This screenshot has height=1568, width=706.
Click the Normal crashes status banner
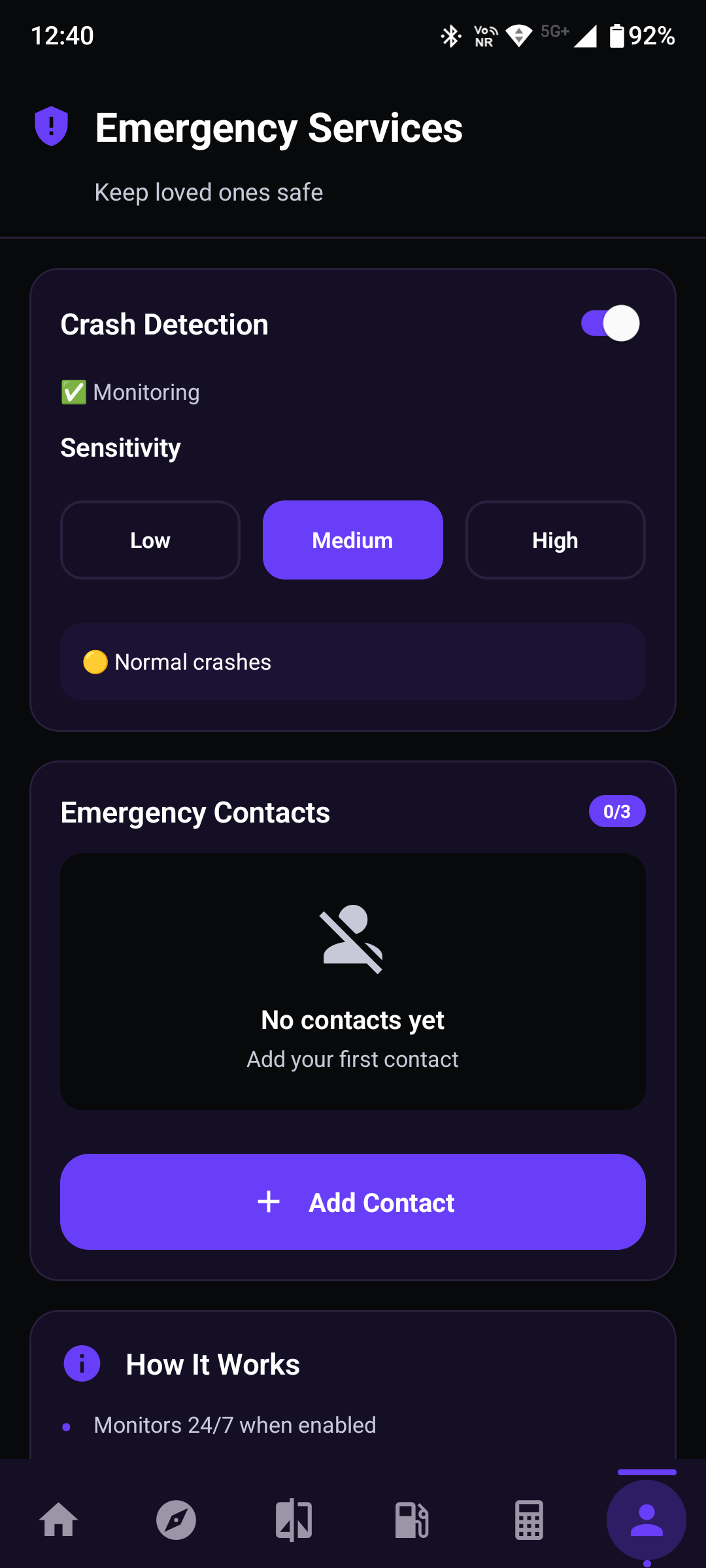(x=352, y=662)
